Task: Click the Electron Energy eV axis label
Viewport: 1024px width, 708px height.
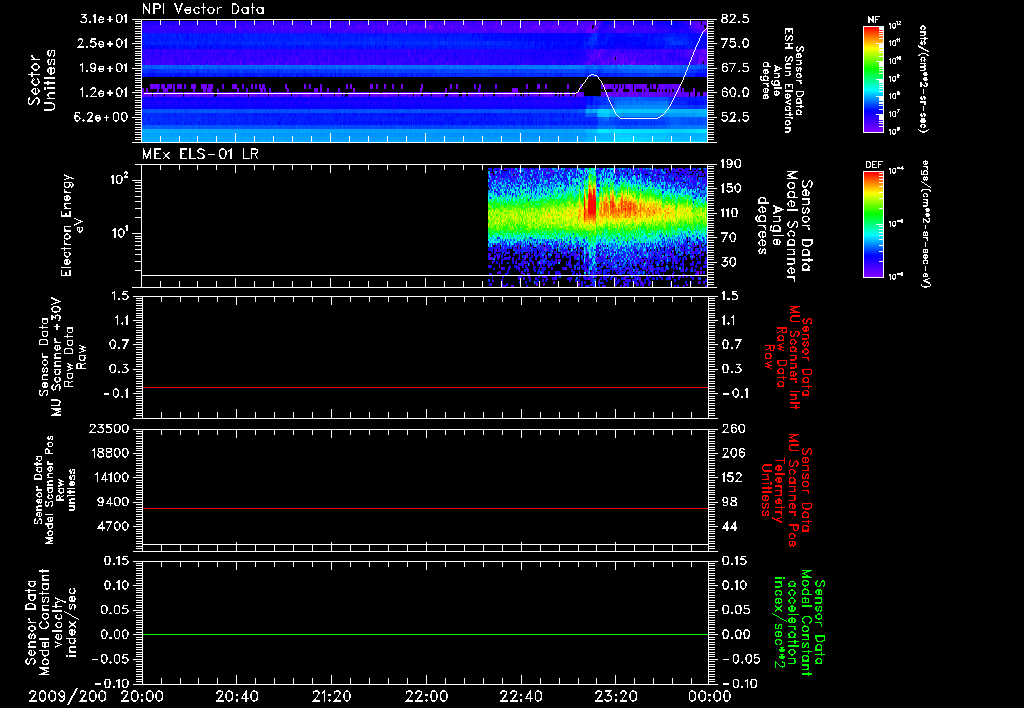Action: [x=72, y=225]
